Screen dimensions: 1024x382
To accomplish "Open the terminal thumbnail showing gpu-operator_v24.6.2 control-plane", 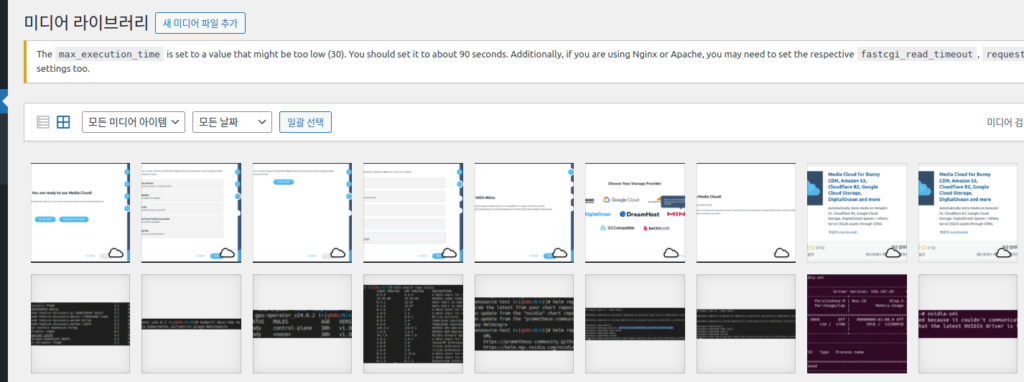I will (302, 324).
